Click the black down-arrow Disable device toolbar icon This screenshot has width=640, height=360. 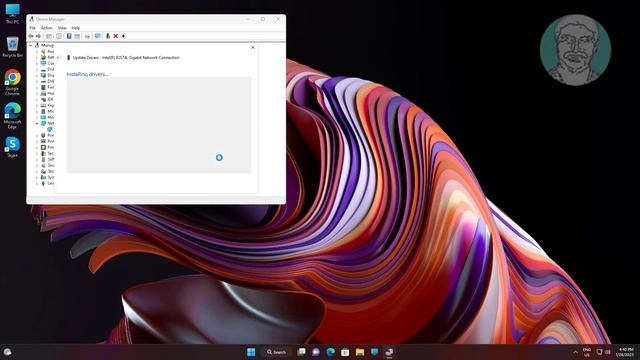pyautogui.click(x=123, y=36)
